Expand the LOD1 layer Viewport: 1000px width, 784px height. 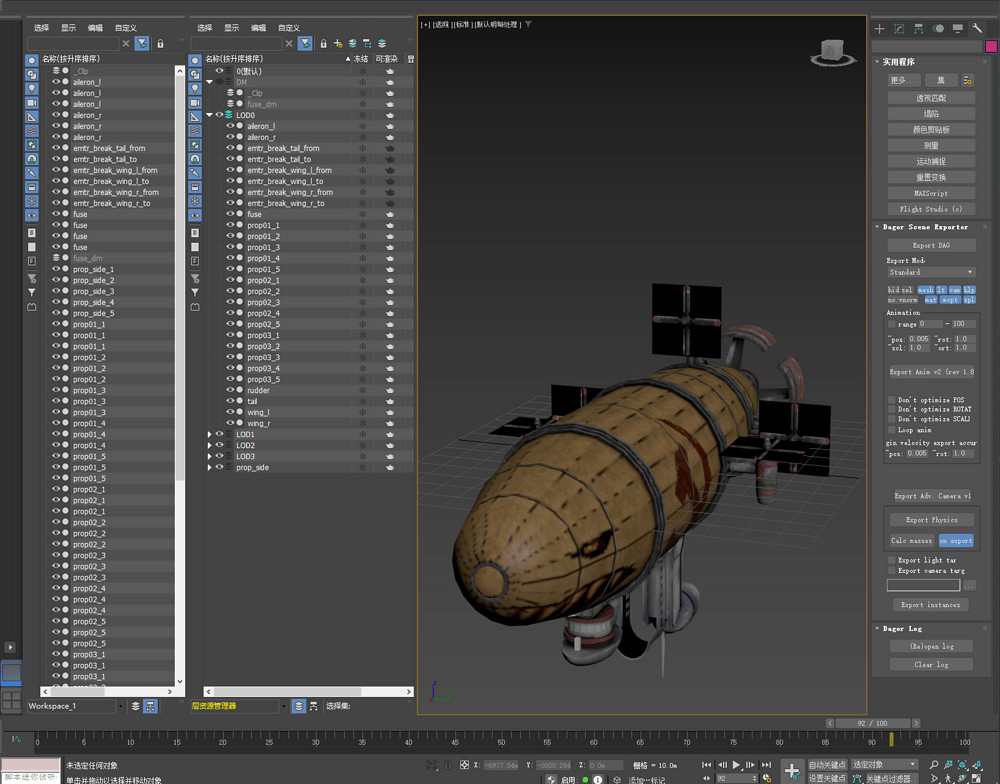210,435
